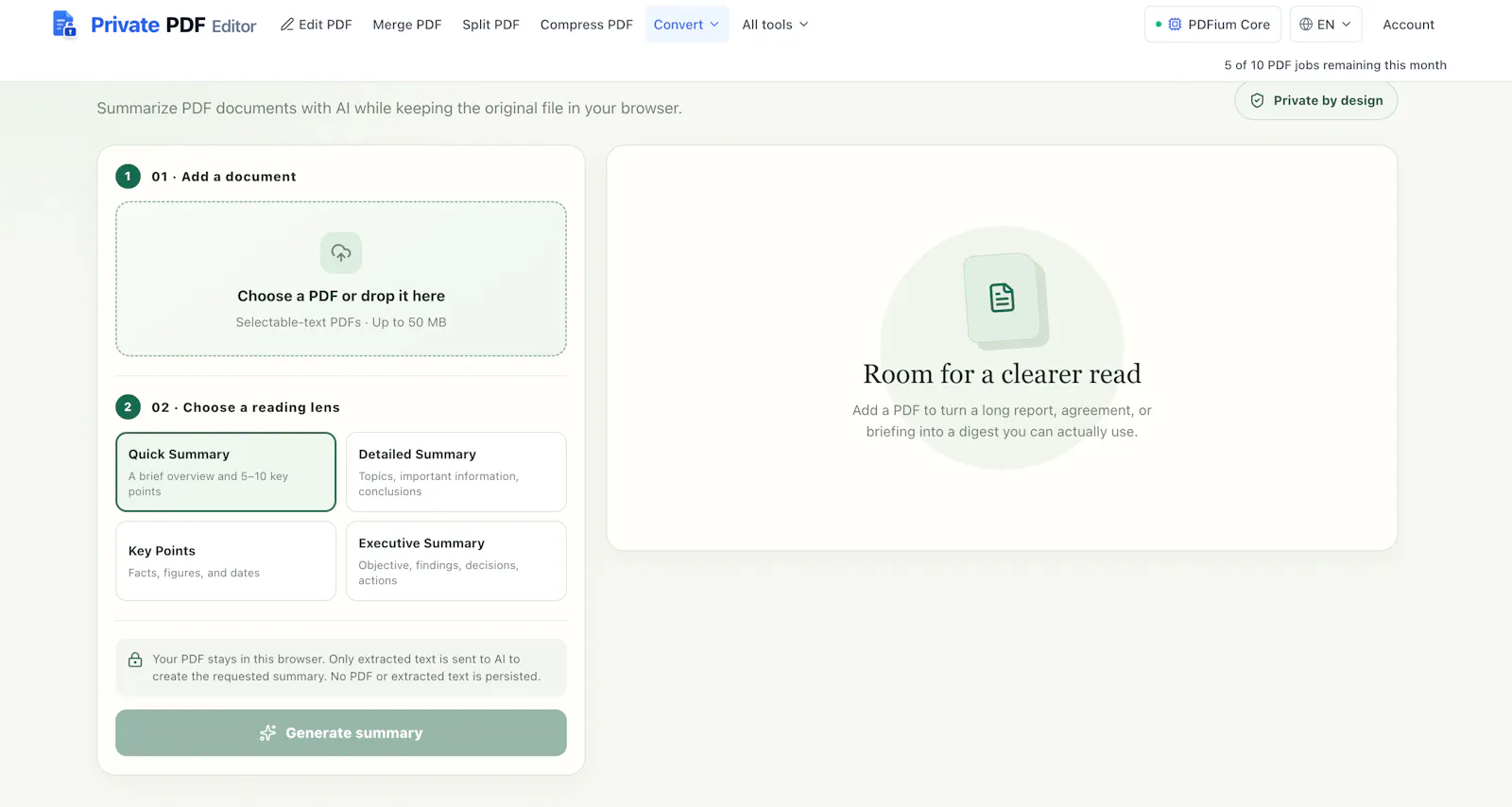
Task: Click the 'Add a PDF to turn a long report' text
Action: pos(1002,421)
